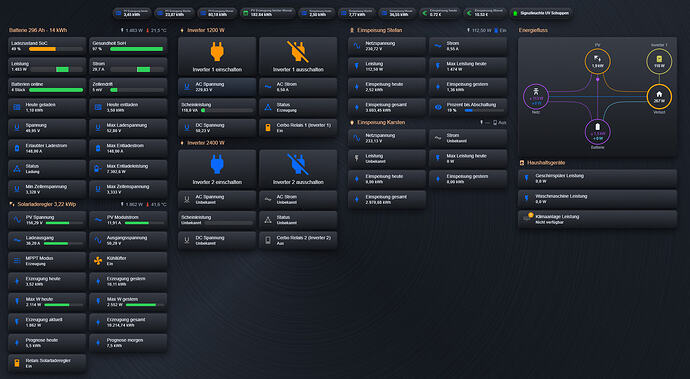Open the Solarladeregler 3,22 kWp heading
The image size is (690, 379).
pyautogui.click(x=47, y=204)
